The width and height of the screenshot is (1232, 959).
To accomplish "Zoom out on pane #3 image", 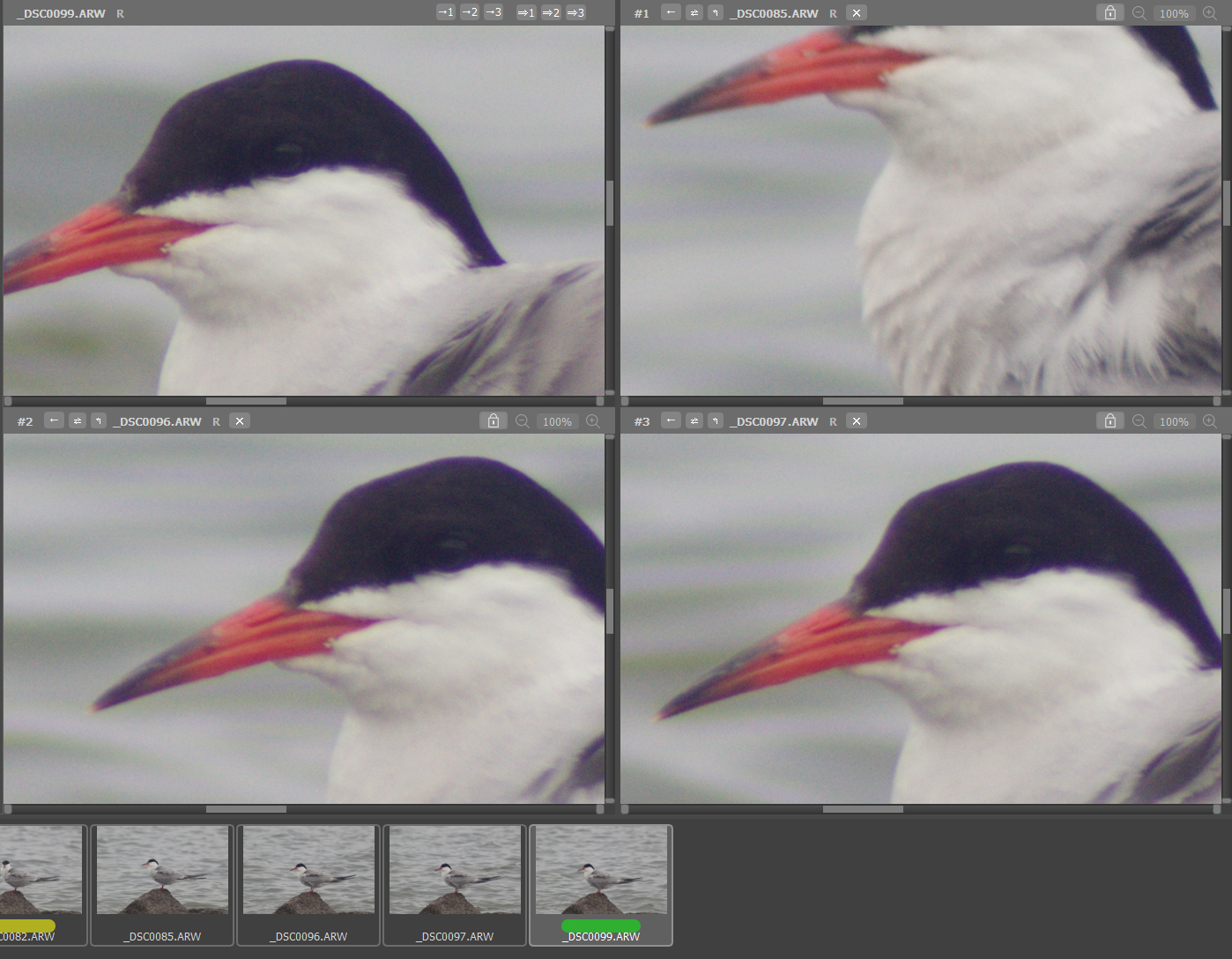I will coord(1139,421).
